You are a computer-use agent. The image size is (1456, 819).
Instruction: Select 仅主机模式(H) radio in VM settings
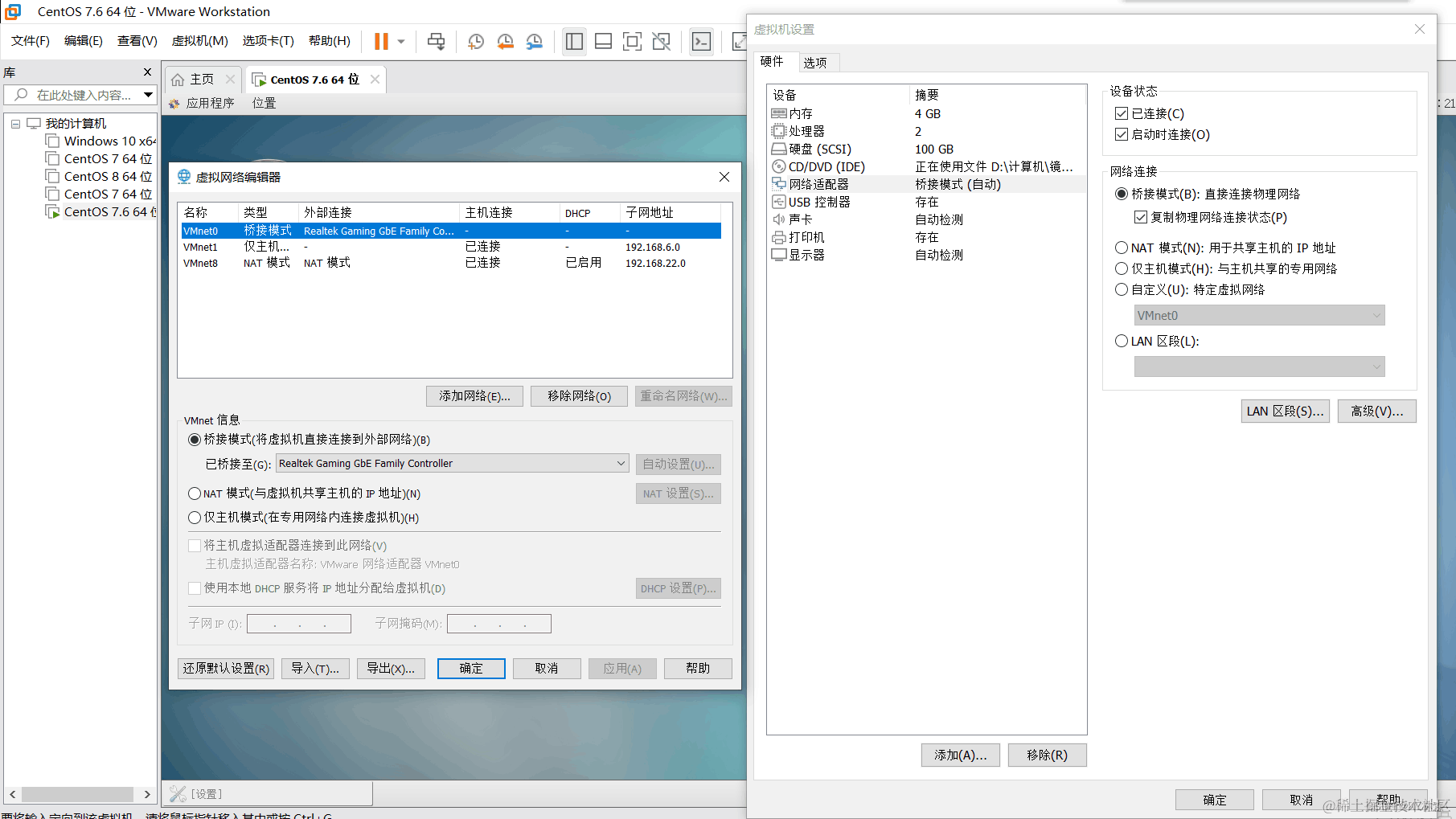click(x=1122, y=268)
